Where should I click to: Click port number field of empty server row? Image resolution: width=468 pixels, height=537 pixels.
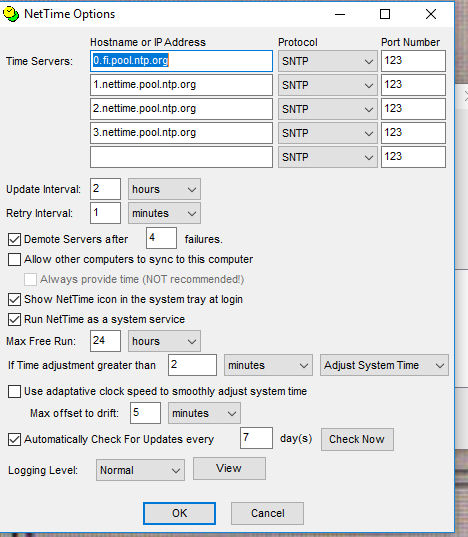pyautogui.click(x=413, y=157)
